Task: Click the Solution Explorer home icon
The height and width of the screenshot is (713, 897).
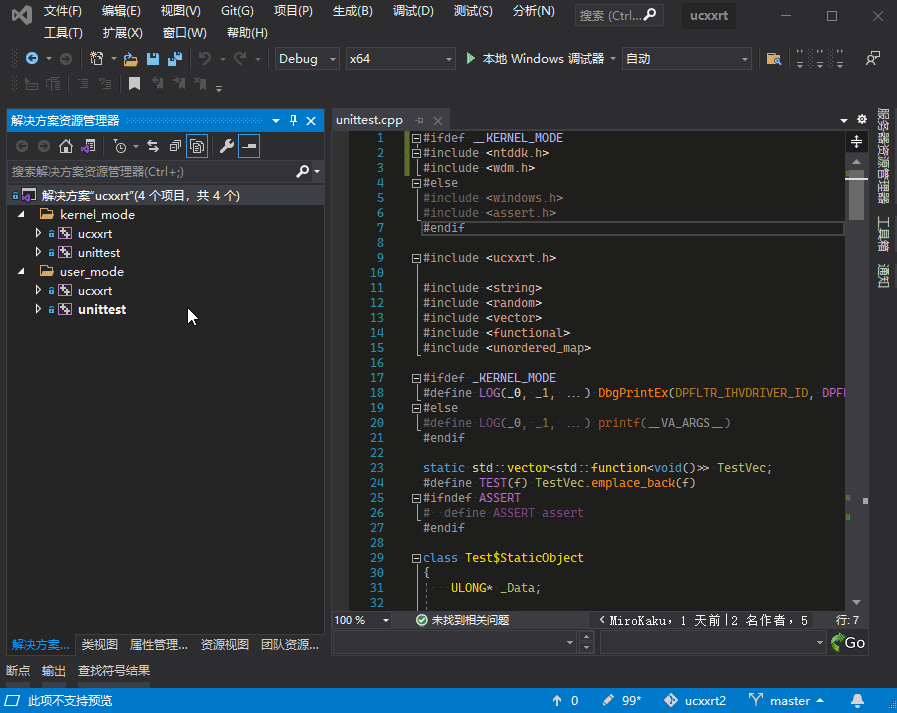Action: point(66,146)
